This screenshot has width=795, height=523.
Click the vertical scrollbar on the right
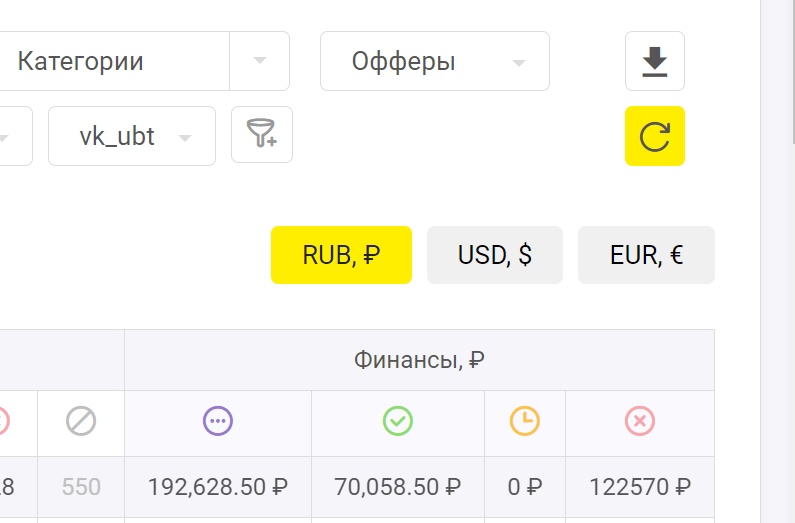pyautogui.click(x=778, y=260)
